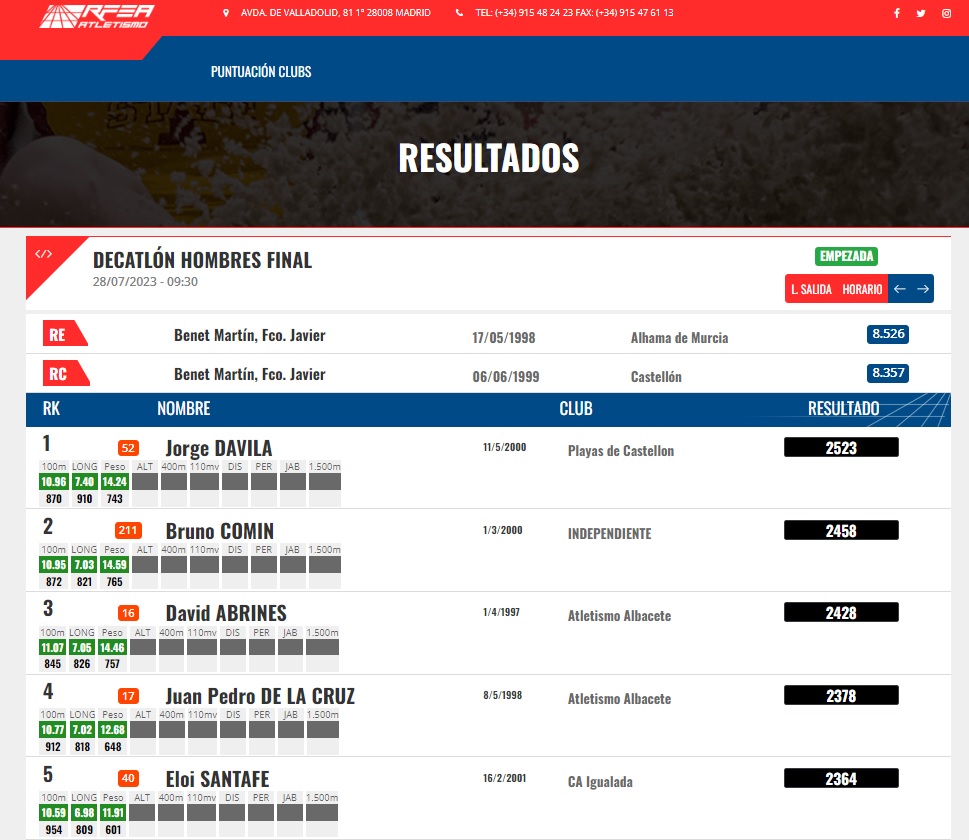
Task: Open the Facebook icon in header
Action: coord(897,13)
